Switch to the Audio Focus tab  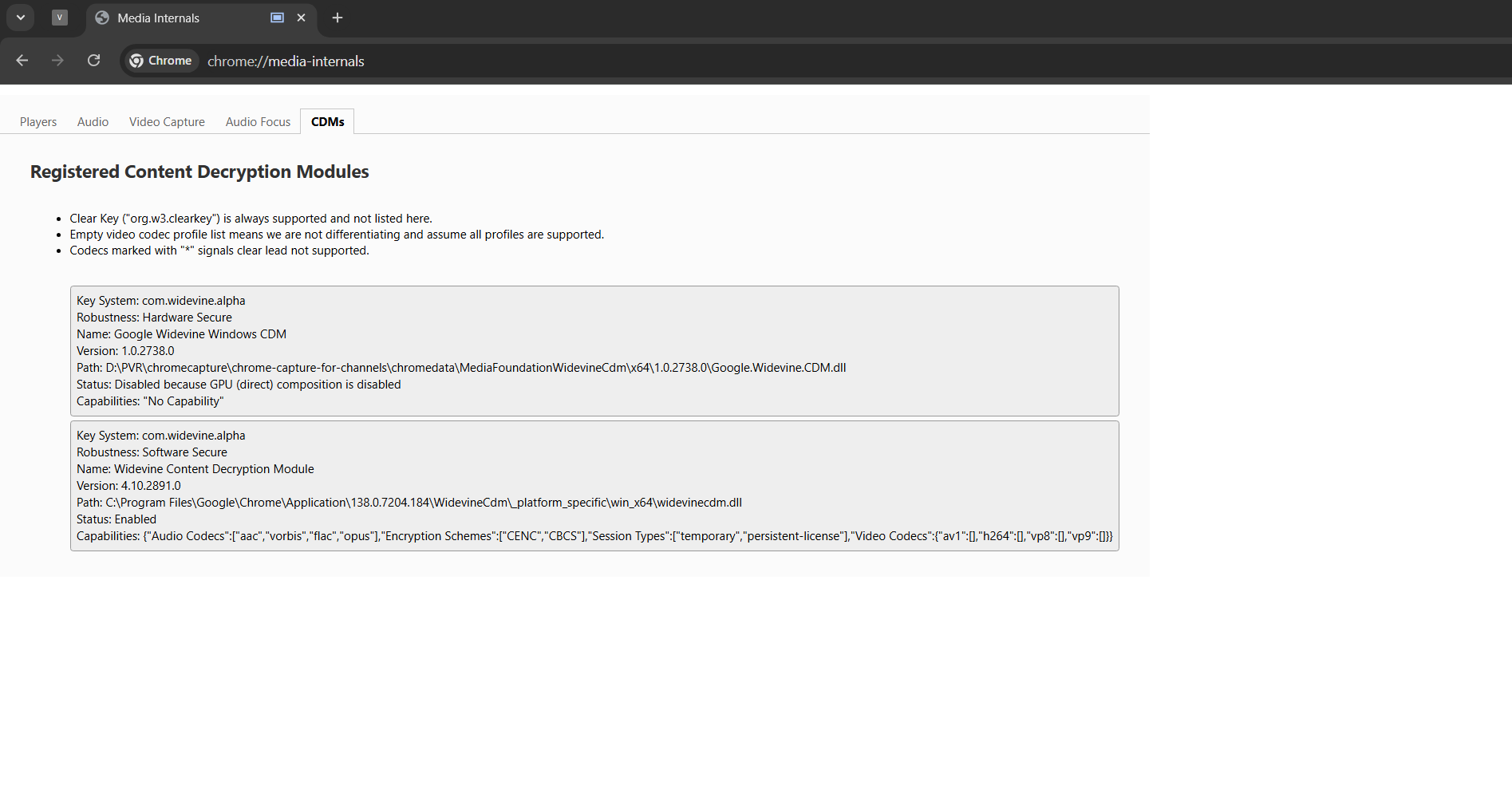pyautogui.click(x=258, y=122)
